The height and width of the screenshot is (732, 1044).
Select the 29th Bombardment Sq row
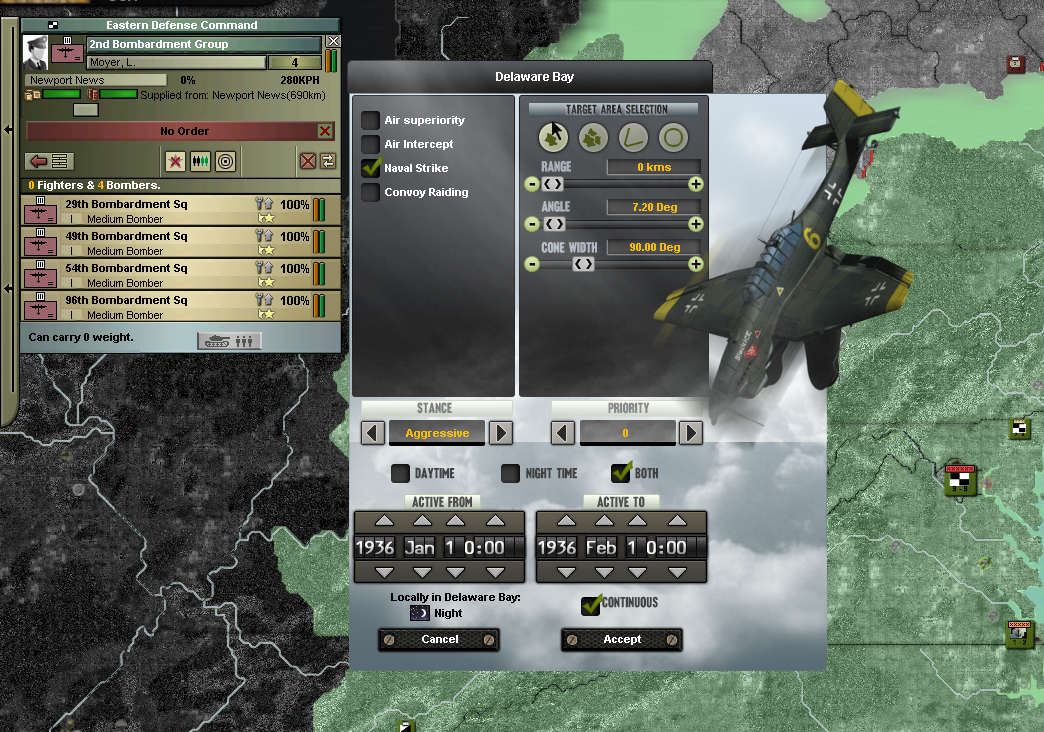[181, 210]
